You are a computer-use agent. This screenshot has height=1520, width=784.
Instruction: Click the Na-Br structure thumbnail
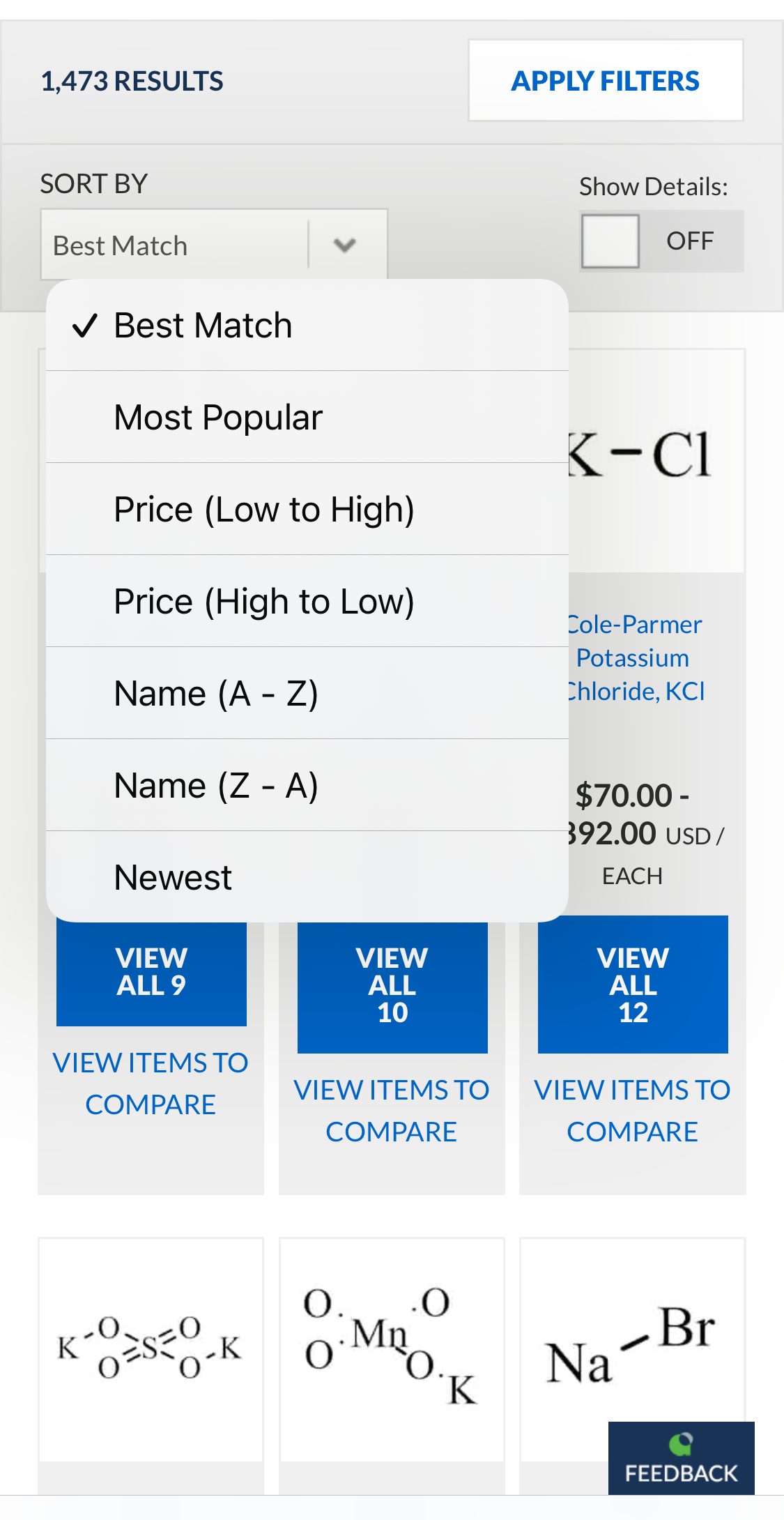[631, 1344]
